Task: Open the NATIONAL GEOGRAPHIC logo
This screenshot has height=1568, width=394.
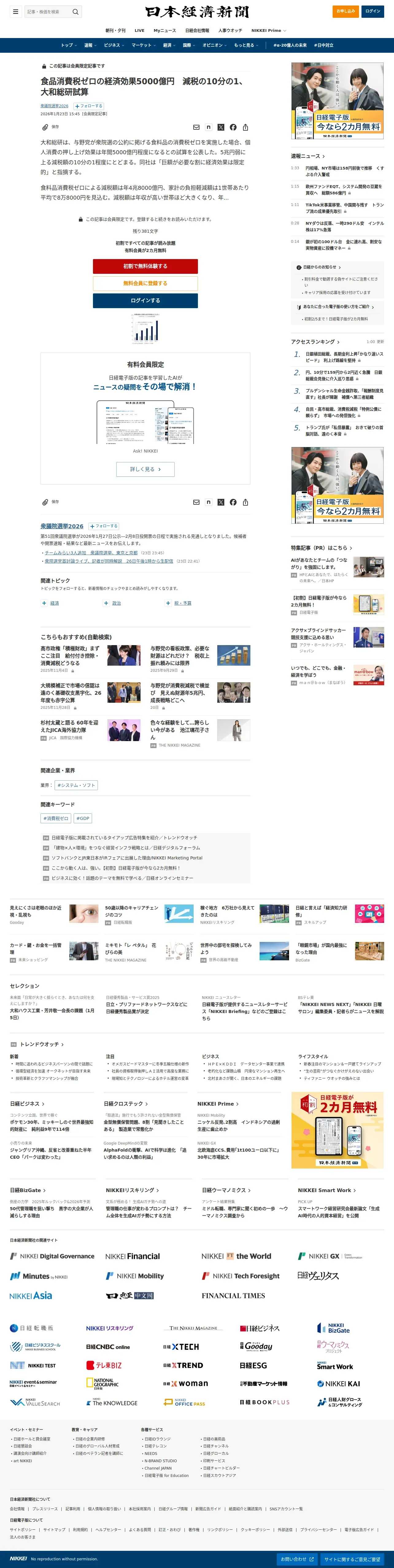Action: click(x=102, y=1383)
